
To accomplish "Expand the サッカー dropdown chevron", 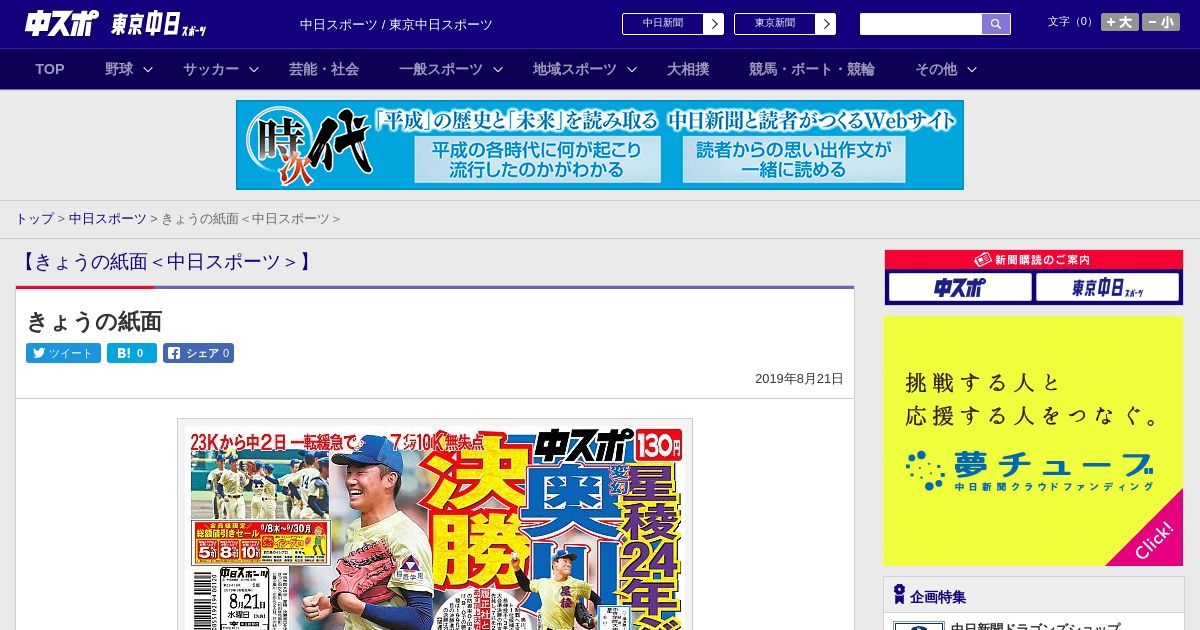I will pyautogui.click(x=254, y=70).
